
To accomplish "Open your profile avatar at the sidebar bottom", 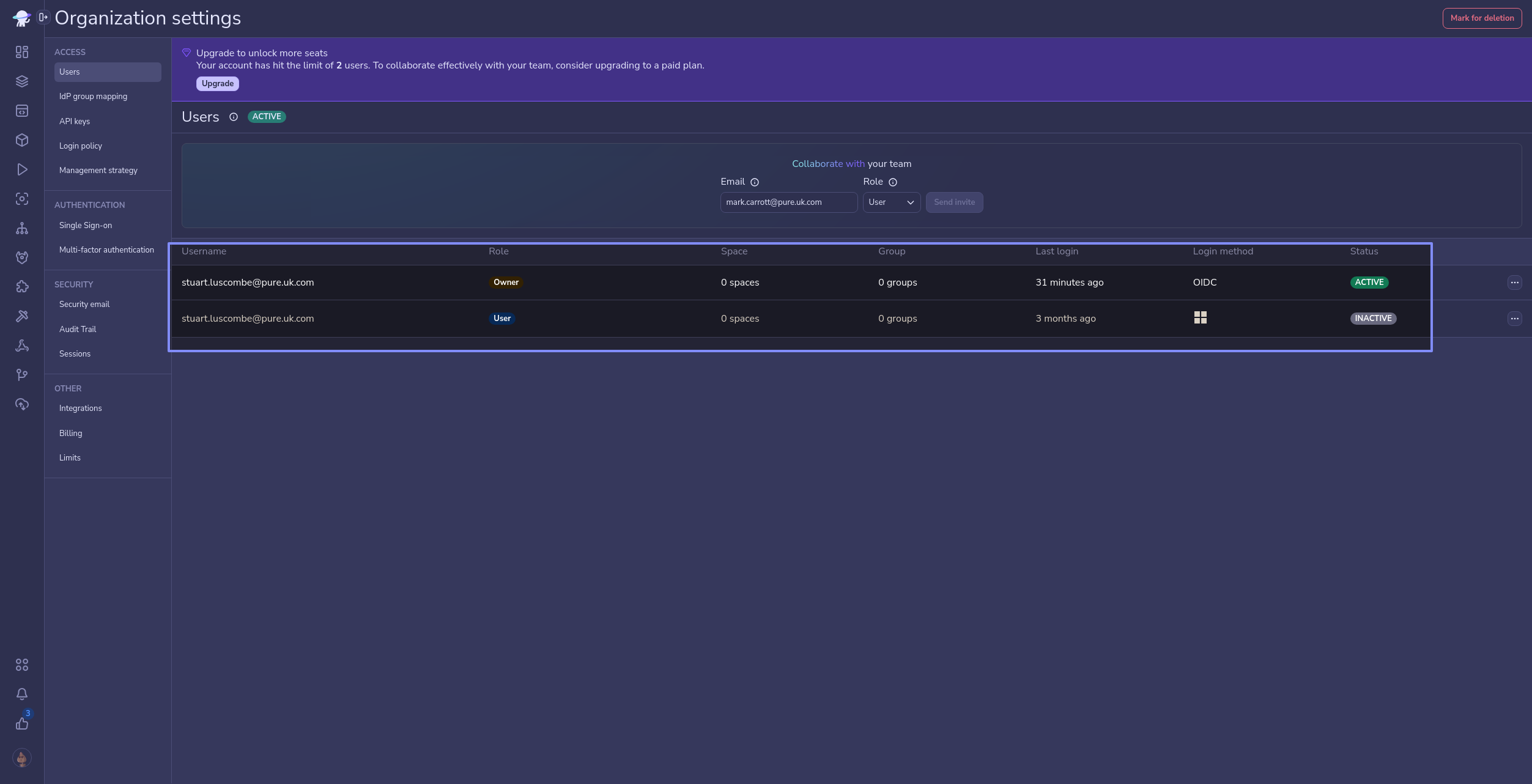I will pyautogui.click(x=22, y=758).
